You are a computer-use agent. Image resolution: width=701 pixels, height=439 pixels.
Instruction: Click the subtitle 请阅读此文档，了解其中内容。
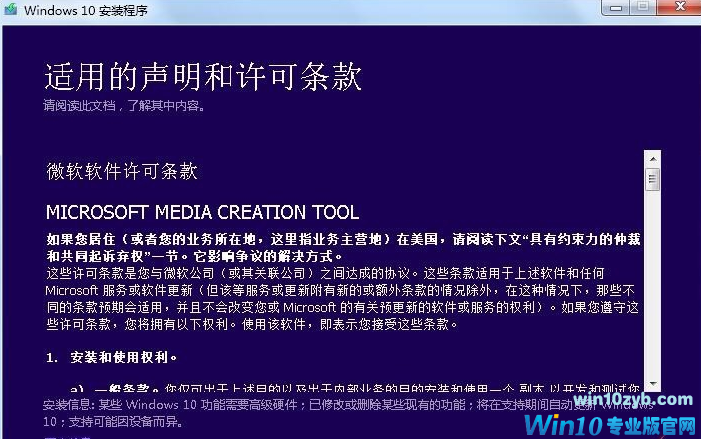[124, 106]
